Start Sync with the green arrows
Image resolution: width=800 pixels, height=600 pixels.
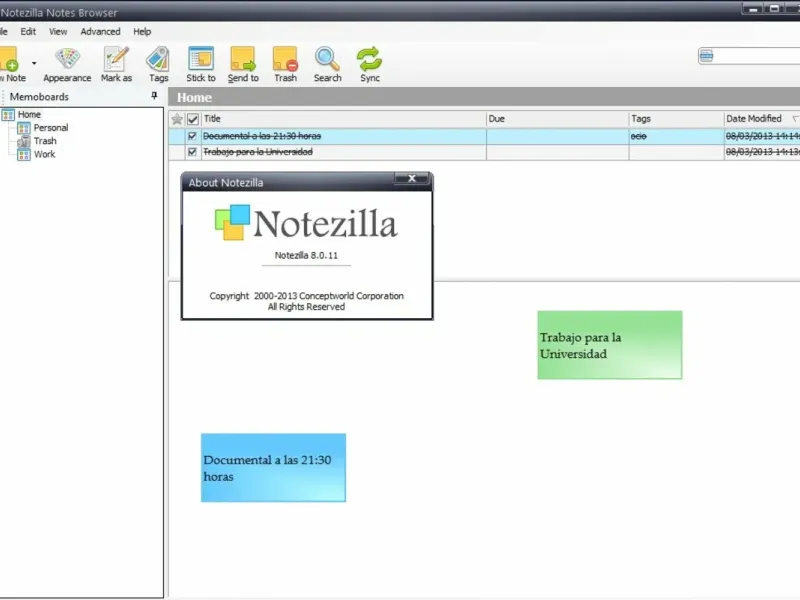pyautogui.click(x=370, y=64)
